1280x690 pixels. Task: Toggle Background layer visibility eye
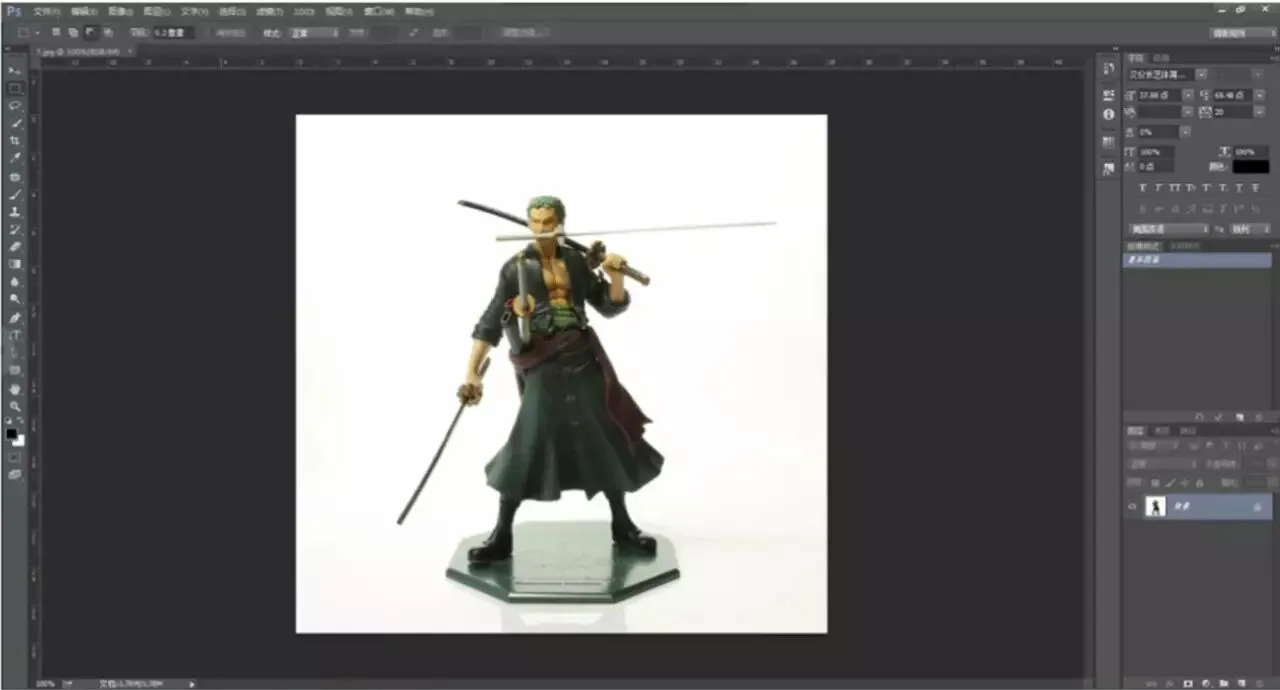pyautogui.click(x=1132, y=506)
